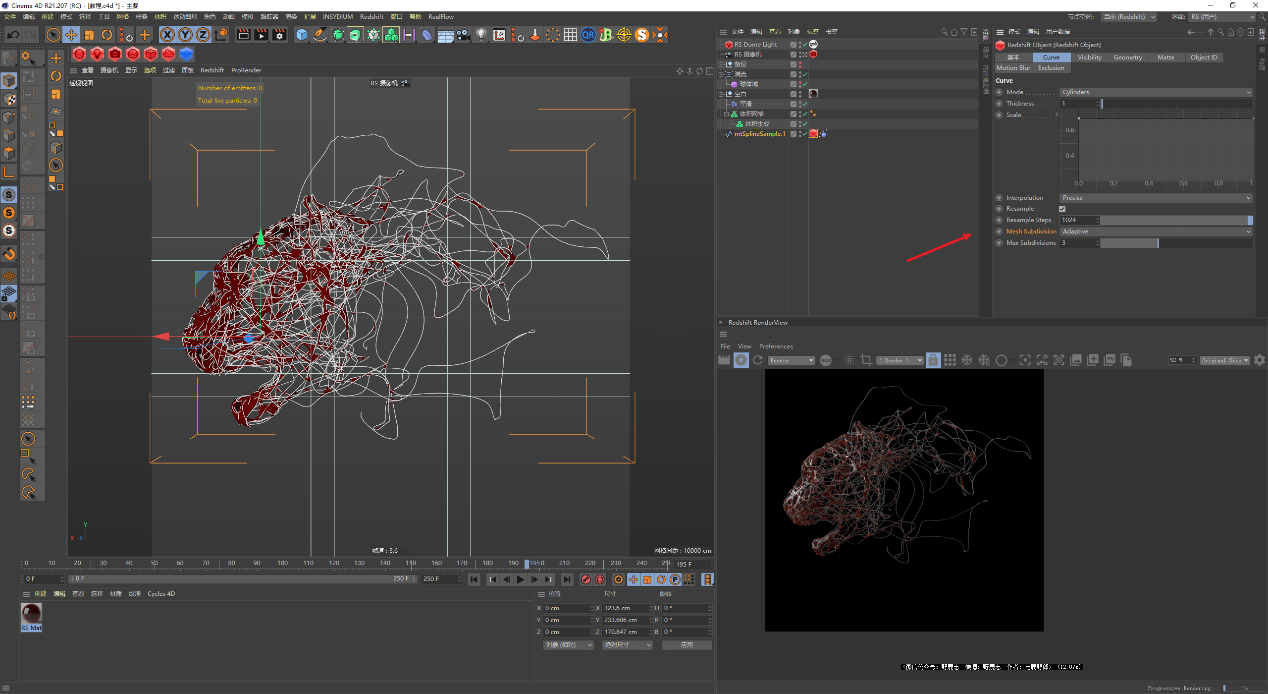The height and width of the screenshot is (694, 1268).
Task: Switch to the Geometry tab
Action: 1127,57
